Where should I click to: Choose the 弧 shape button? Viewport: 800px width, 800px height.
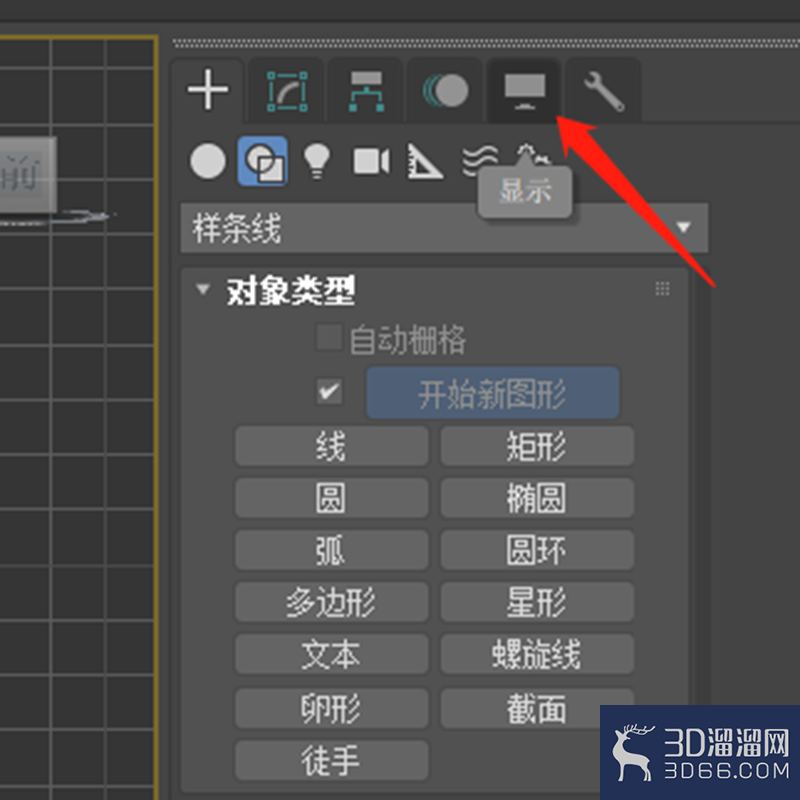(331, 551)
